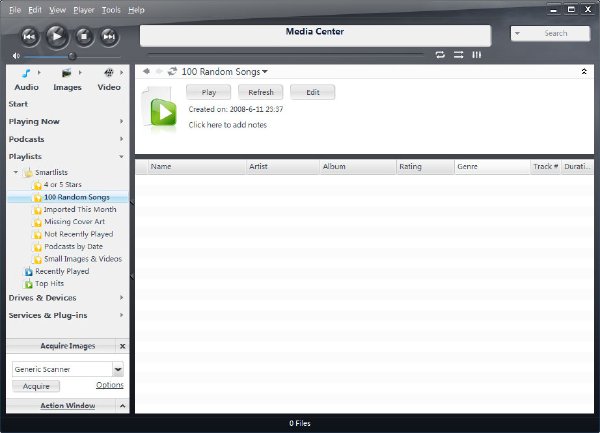The height and width of the screenshot is (433, 600).
Task: Click the playback position seek bar
Action: click(285, 55)
